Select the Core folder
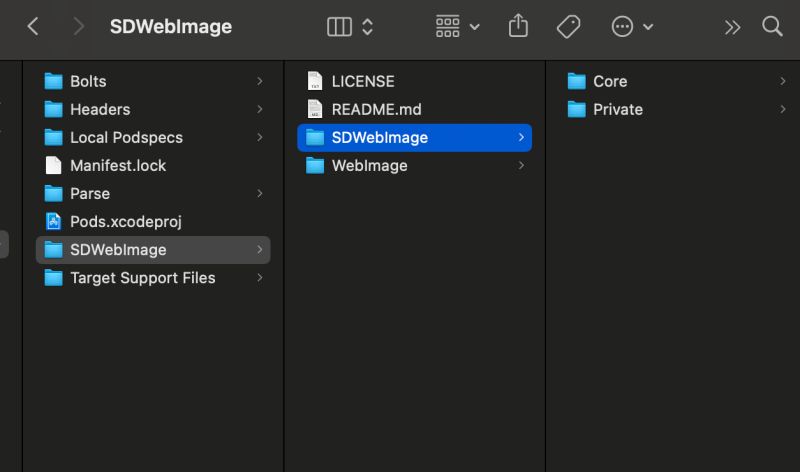This screenshot has width=800, height=472. coord(676,82)
